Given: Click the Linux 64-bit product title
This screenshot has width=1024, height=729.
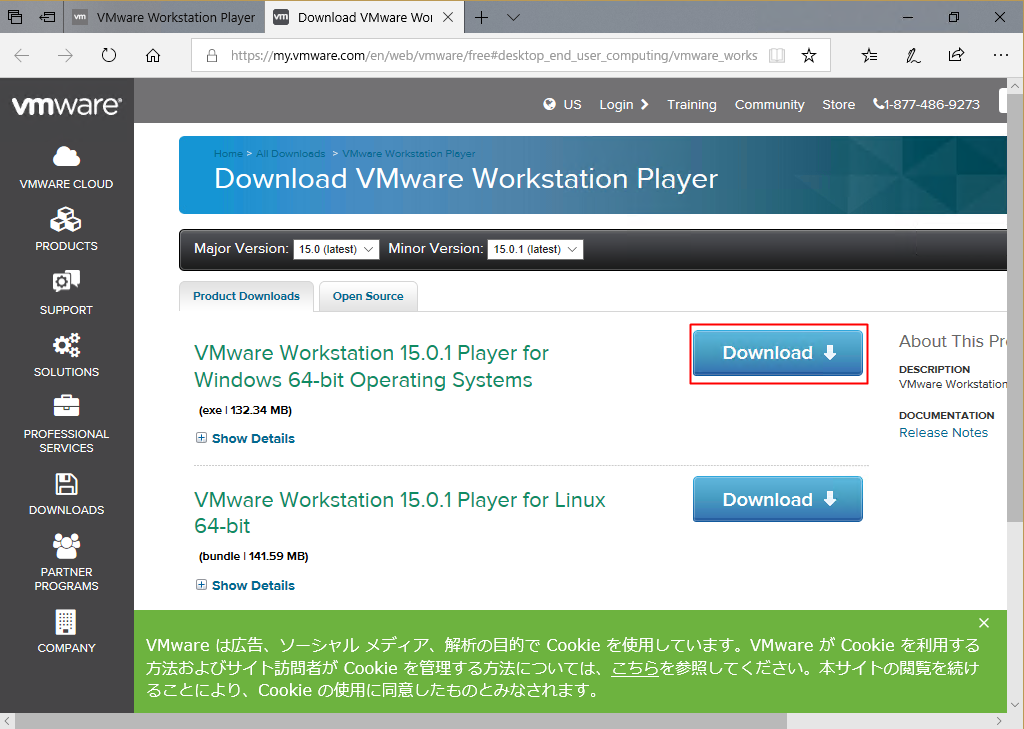Looking at the screenshot, I should coord(400,513).
